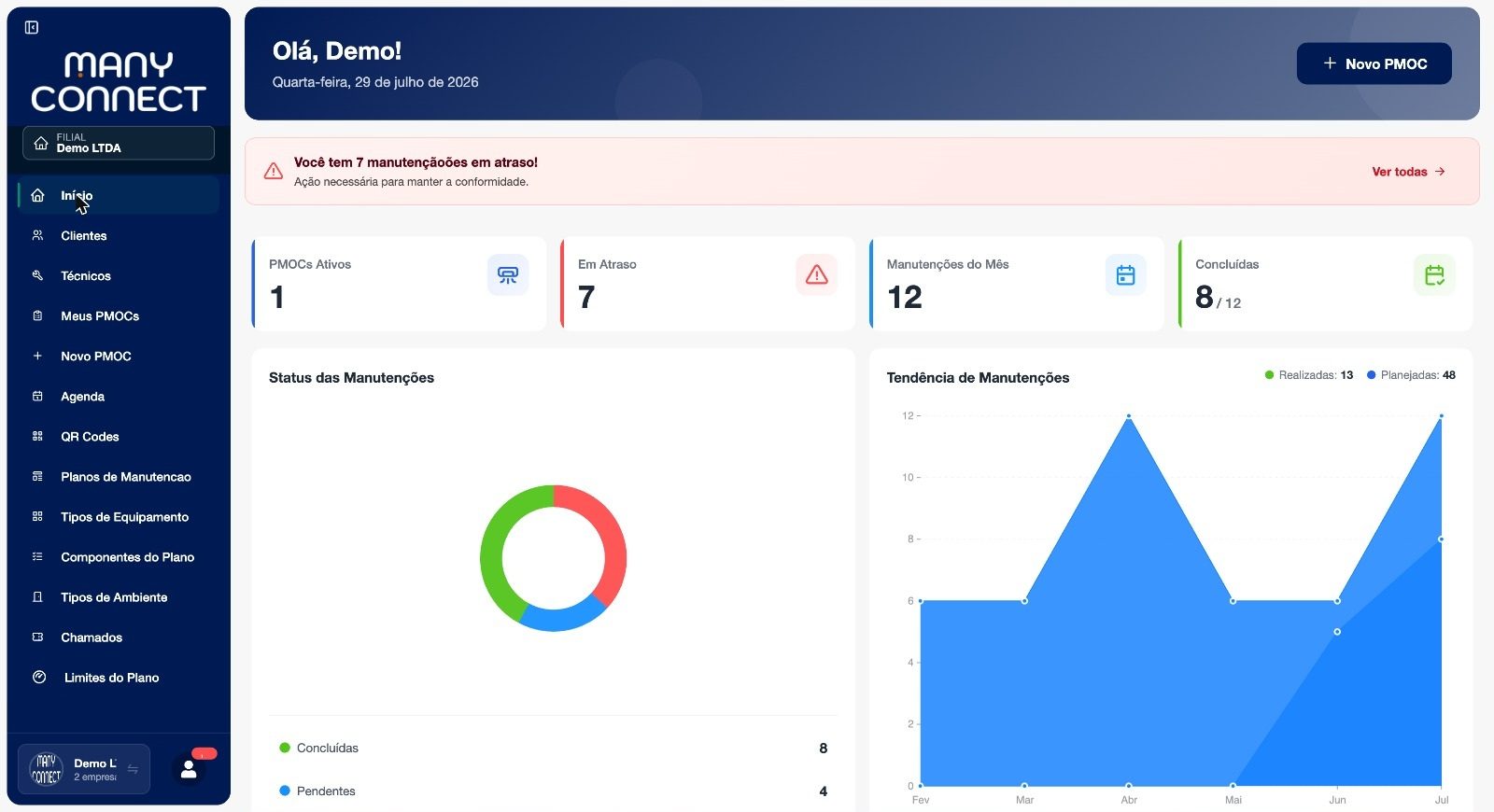
Task: Click the PMOCs Ativos air conditioner icon
Action: (x=508, y=275)
